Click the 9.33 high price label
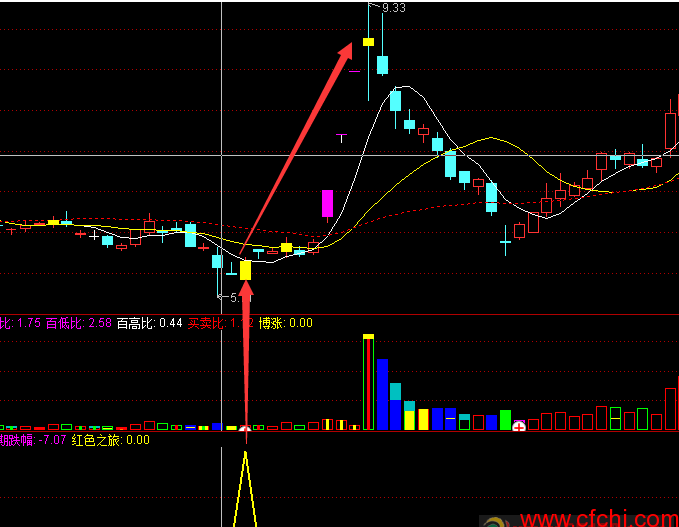Viewport: 679px width, 527px height. [394, 8]
